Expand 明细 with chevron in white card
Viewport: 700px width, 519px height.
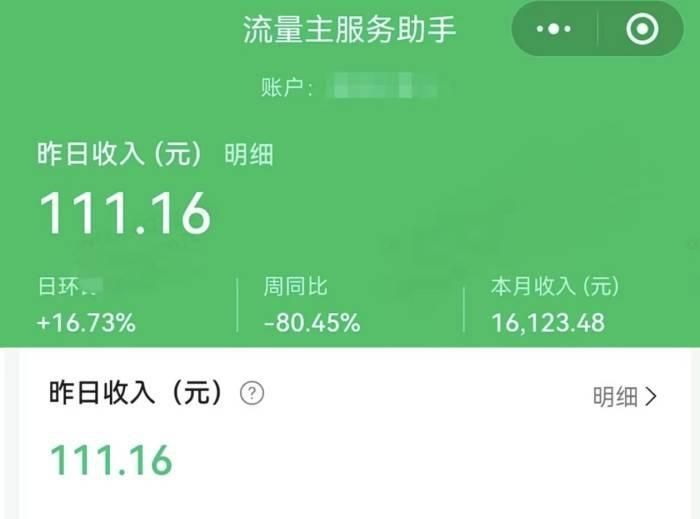(x=625, y=396)
